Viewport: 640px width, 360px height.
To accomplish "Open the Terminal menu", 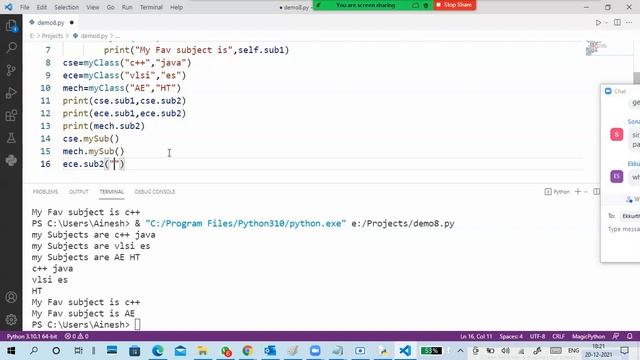I will 151,7.
